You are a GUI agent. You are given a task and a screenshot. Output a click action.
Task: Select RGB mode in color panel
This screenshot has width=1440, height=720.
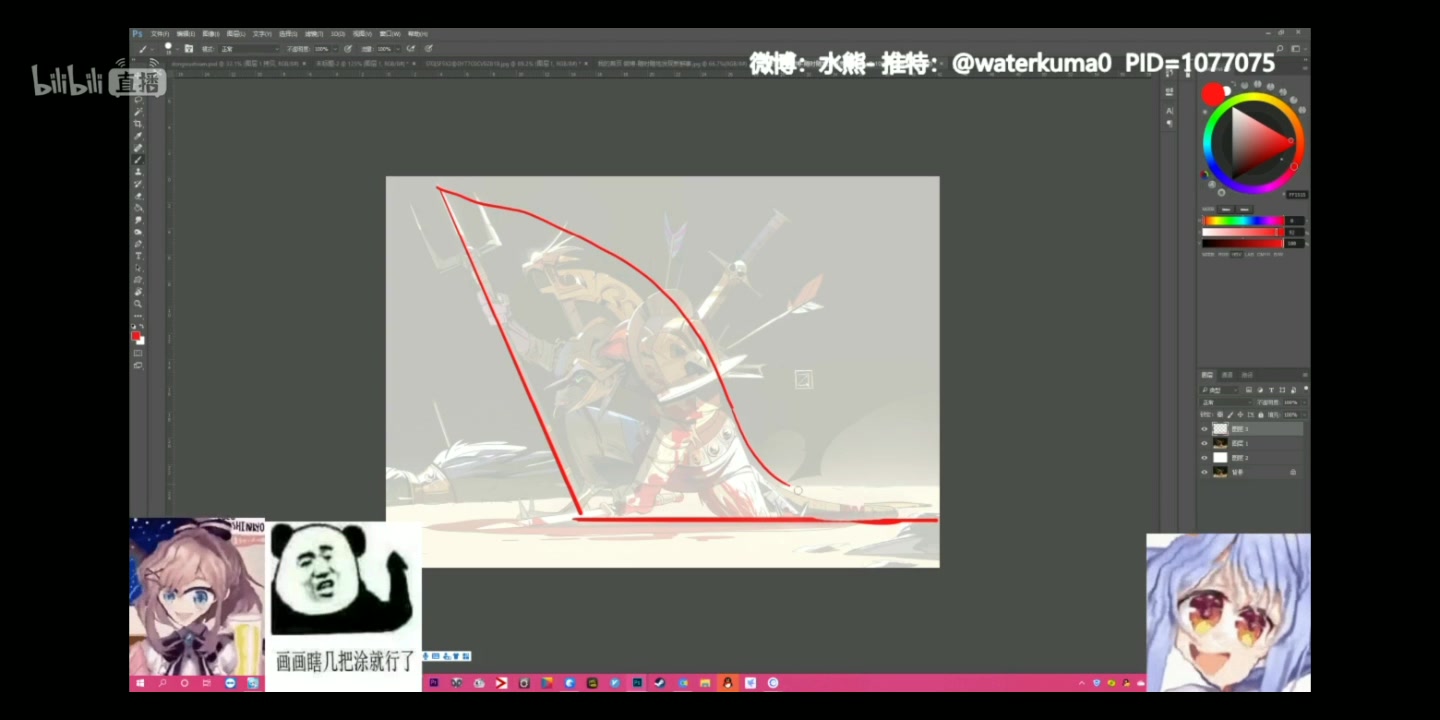1223,254
